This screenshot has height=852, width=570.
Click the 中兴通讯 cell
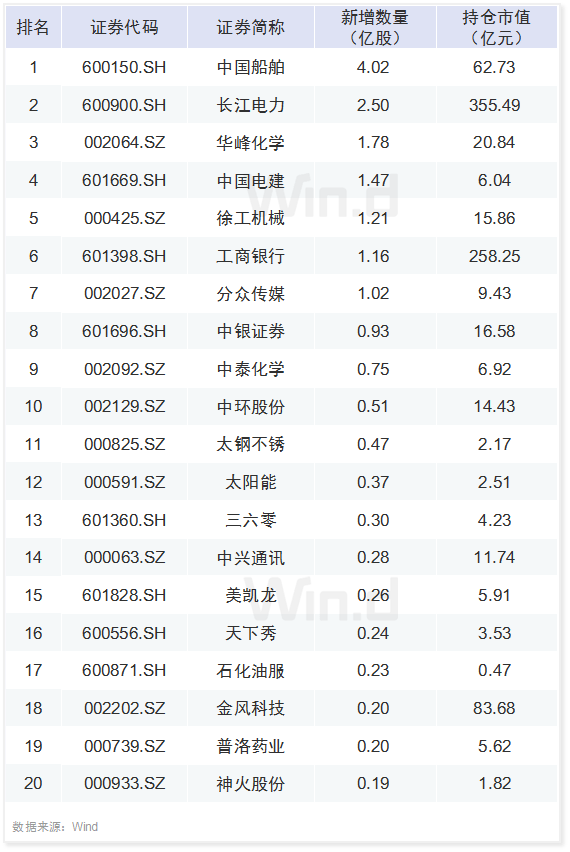tap(250, 557)
